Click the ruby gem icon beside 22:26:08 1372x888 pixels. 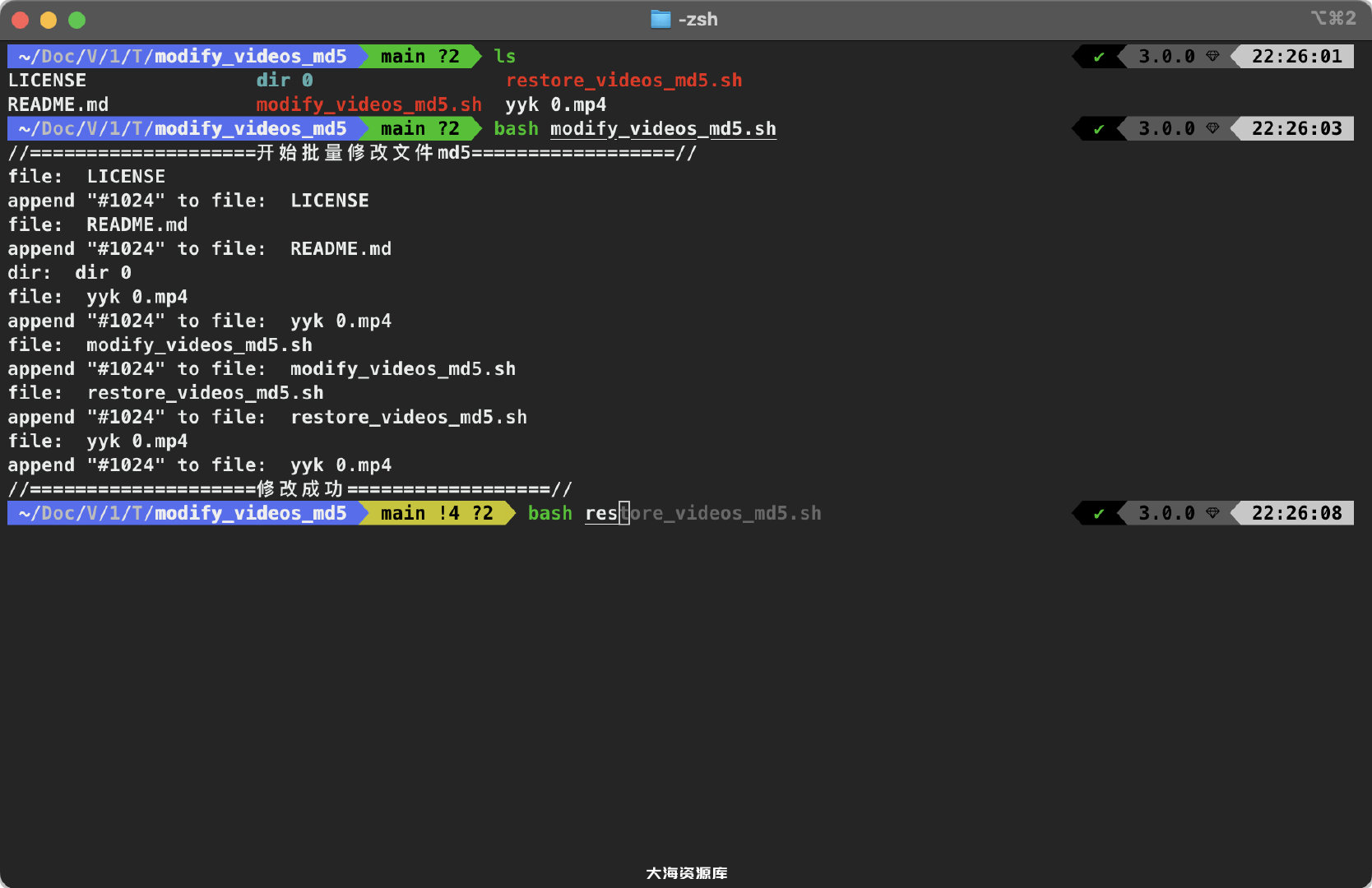coord(1212,514)
